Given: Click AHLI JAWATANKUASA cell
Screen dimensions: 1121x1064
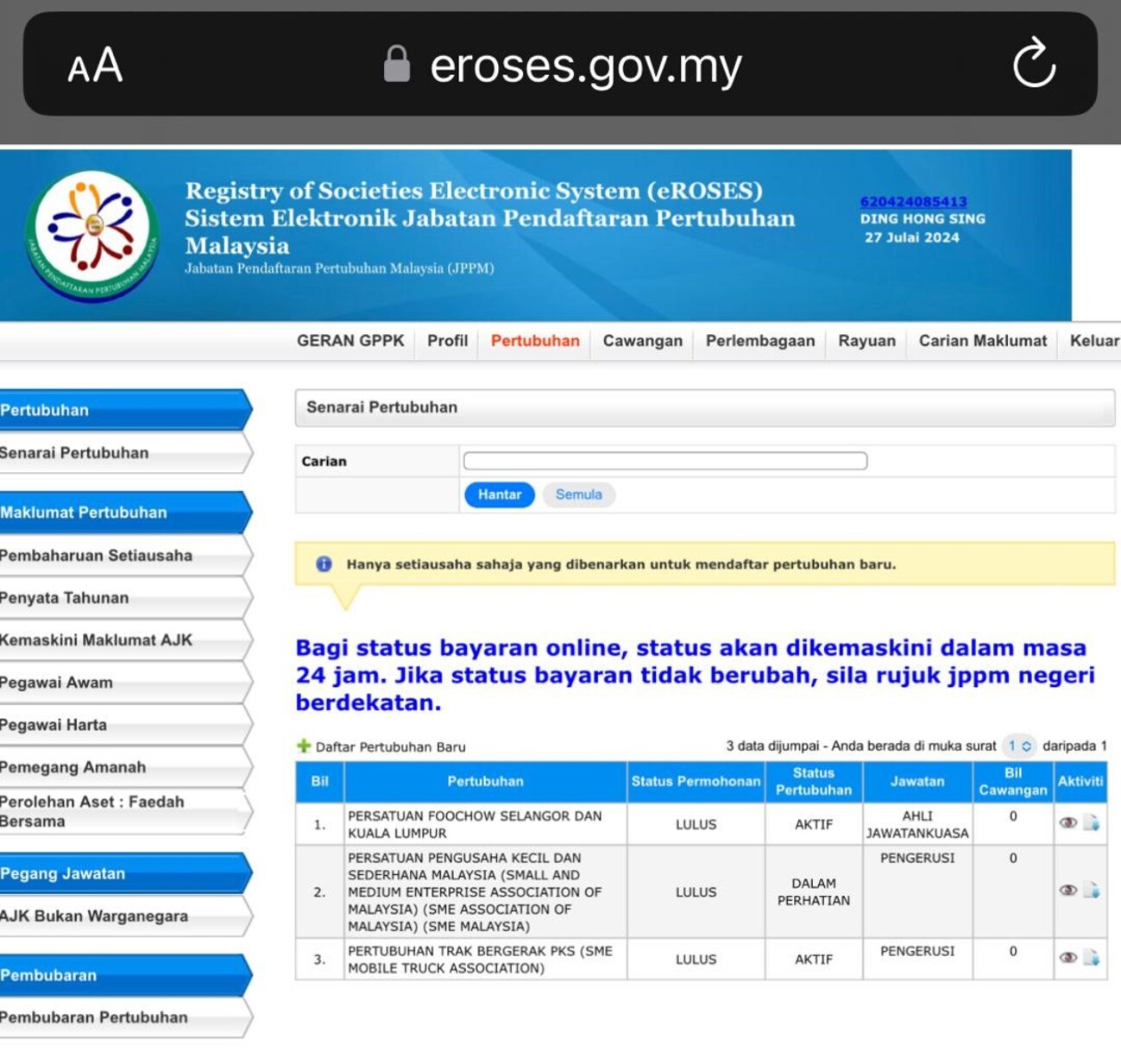Looking at the screenshot, I should [917, 824].
